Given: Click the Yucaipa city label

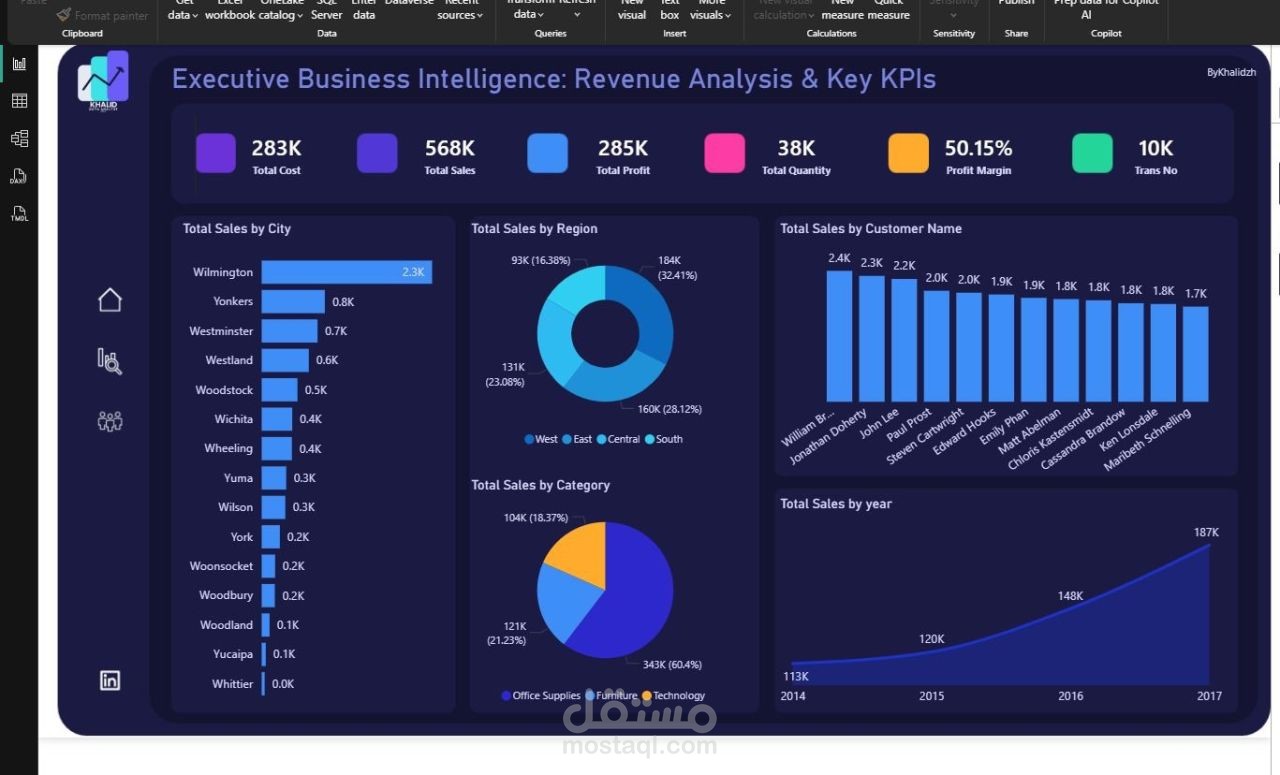Looking at the screenshot, I should pos(233,654).
